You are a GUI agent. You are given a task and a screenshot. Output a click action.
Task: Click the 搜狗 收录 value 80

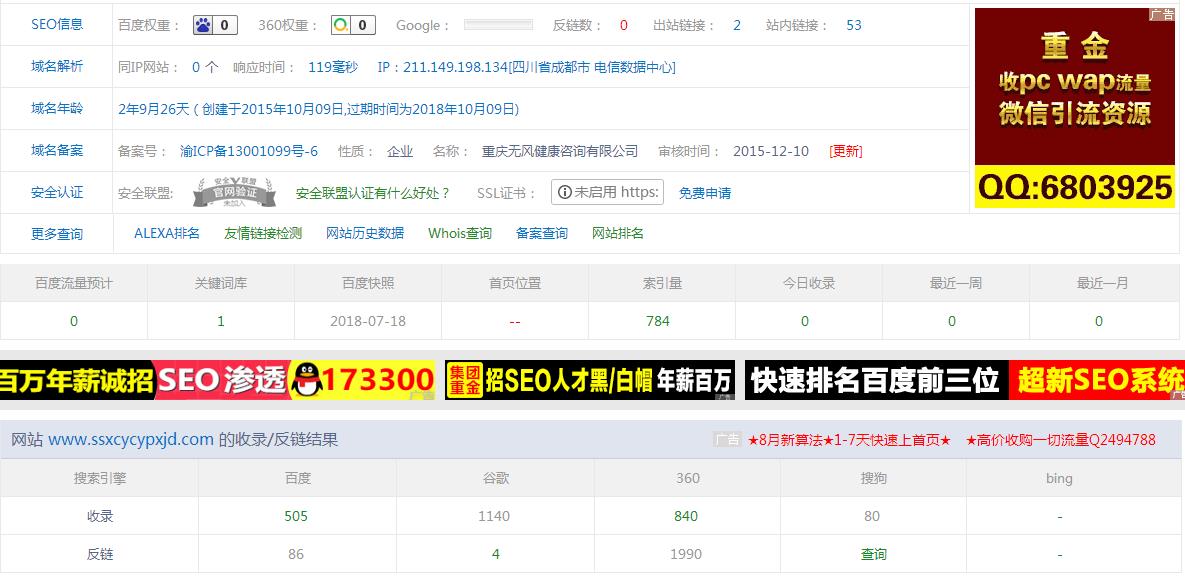872,516
